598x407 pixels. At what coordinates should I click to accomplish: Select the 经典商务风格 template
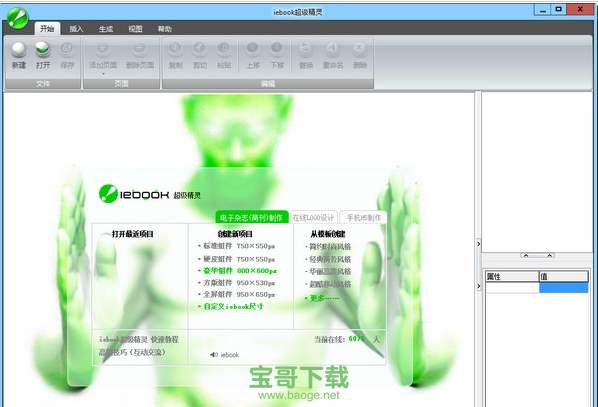[330, 259]
